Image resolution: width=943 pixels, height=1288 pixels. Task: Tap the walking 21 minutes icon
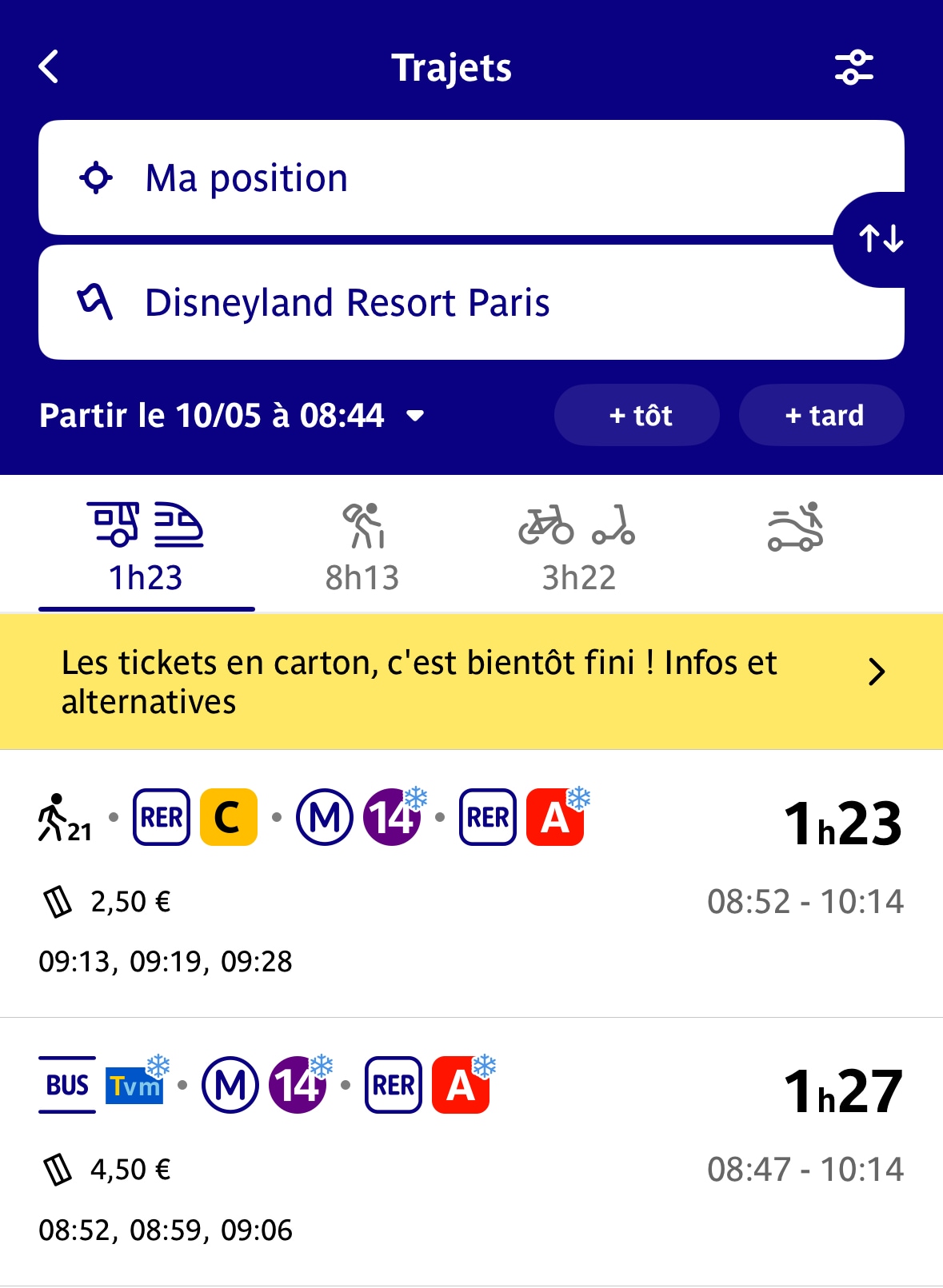click(65, 818)
